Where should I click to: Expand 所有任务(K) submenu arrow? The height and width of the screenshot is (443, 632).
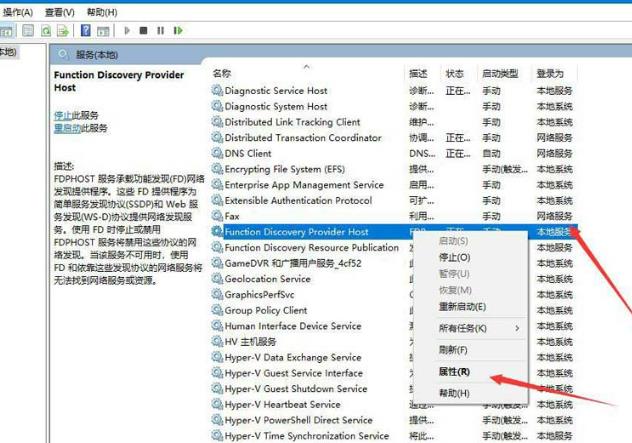(x=517, y=329)
